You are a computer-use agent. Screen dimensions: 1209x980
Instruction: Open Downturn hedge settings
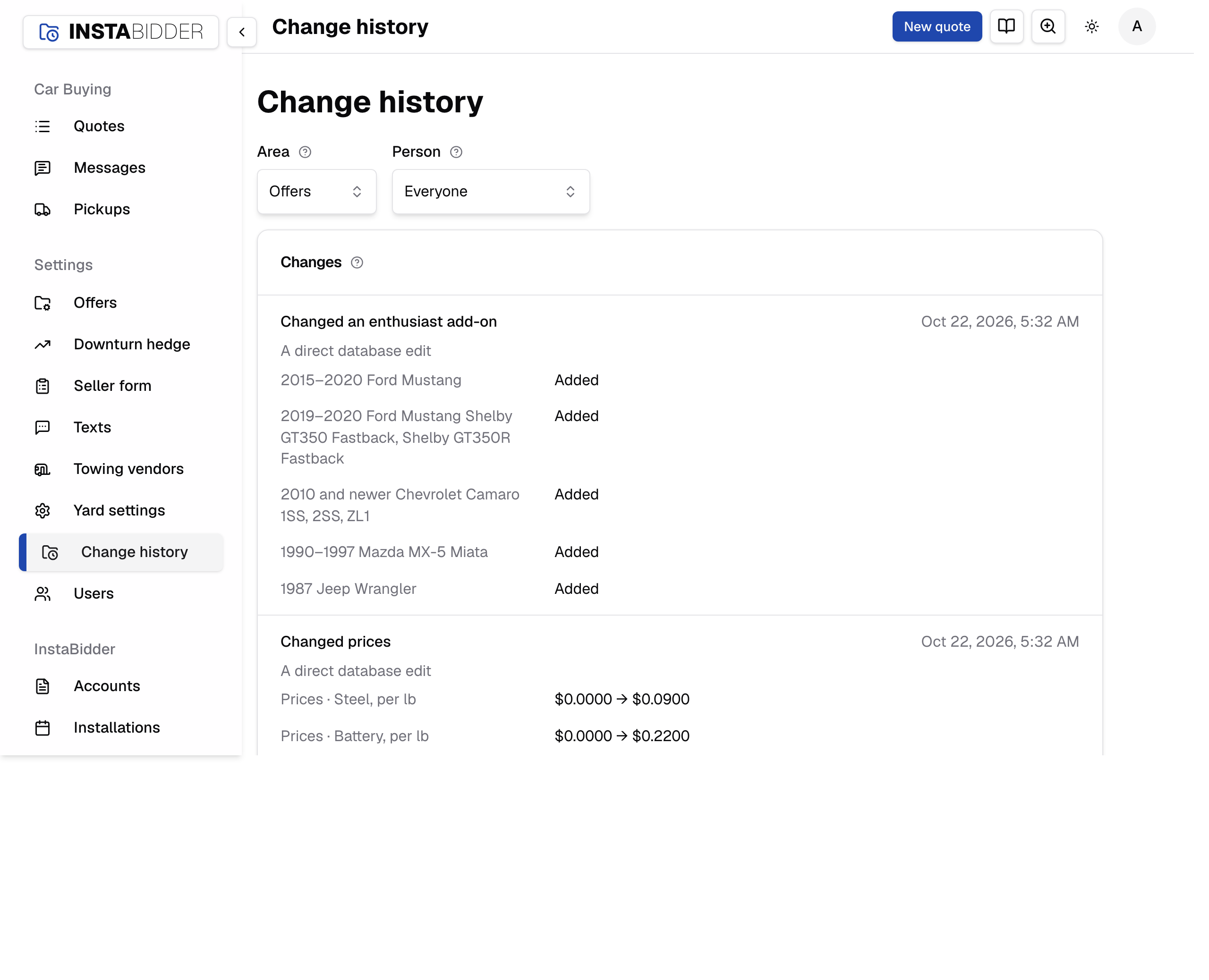pos(121,344)
